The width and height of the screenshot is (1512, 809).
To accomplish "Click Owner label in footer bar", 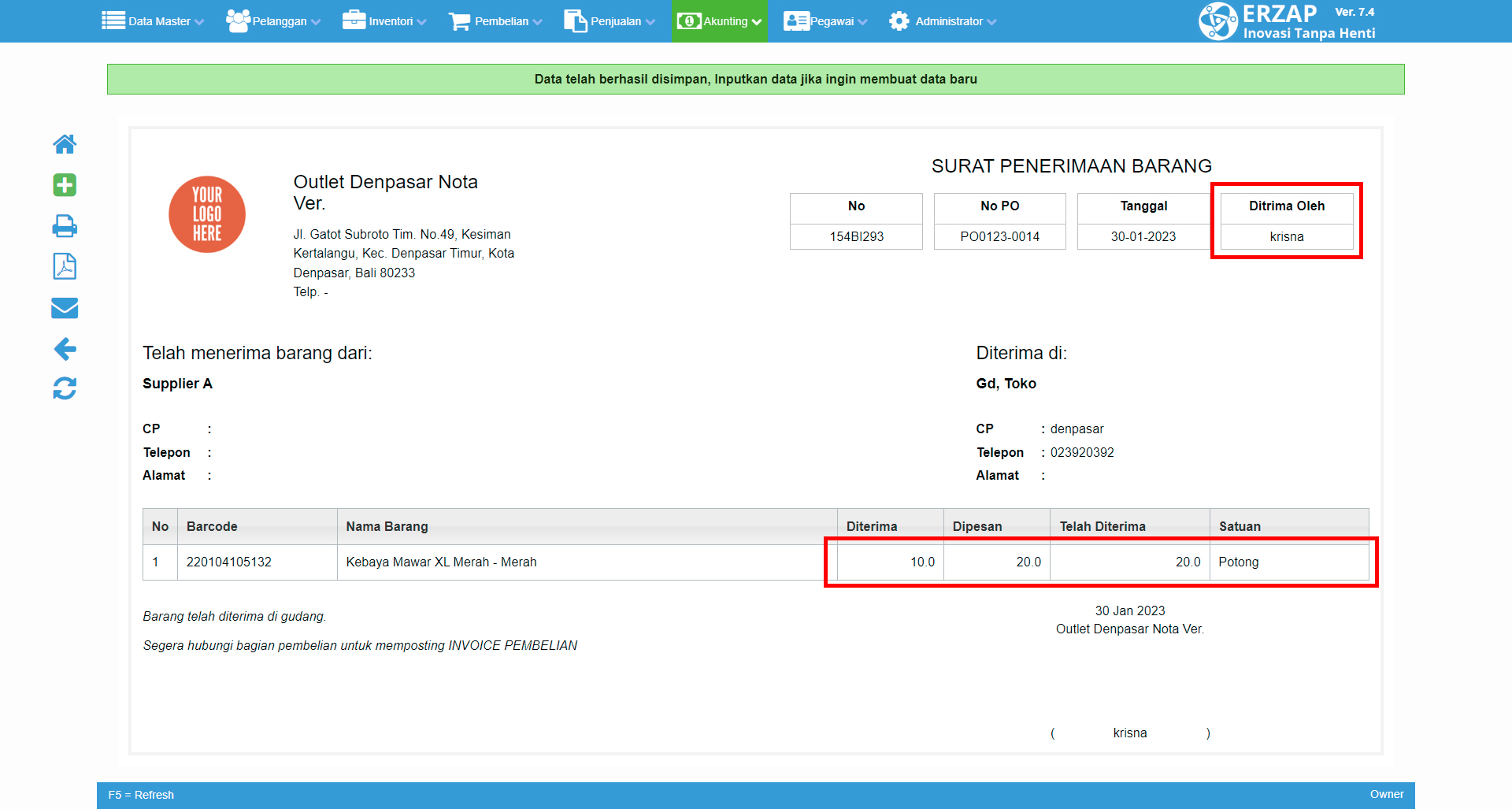I will pos(1387,794).
